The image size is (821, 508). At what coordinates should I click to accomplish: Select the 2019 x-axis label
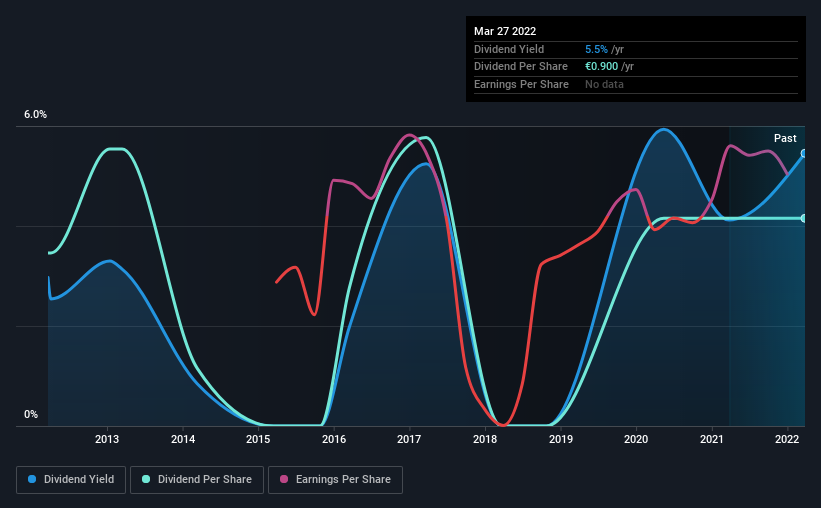click(x=561, y=439)
